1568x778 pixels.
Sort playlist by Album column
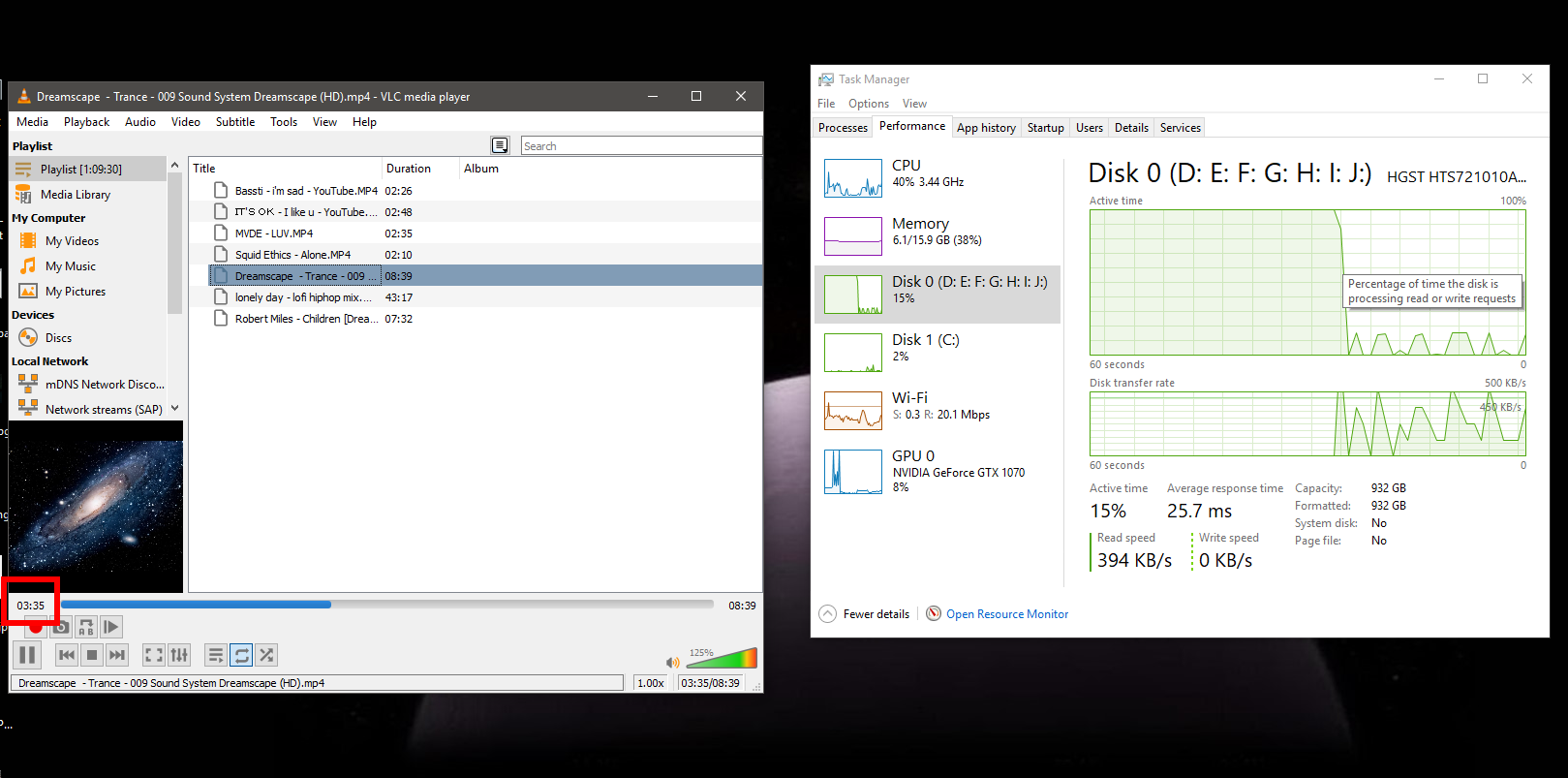point(610,169)
